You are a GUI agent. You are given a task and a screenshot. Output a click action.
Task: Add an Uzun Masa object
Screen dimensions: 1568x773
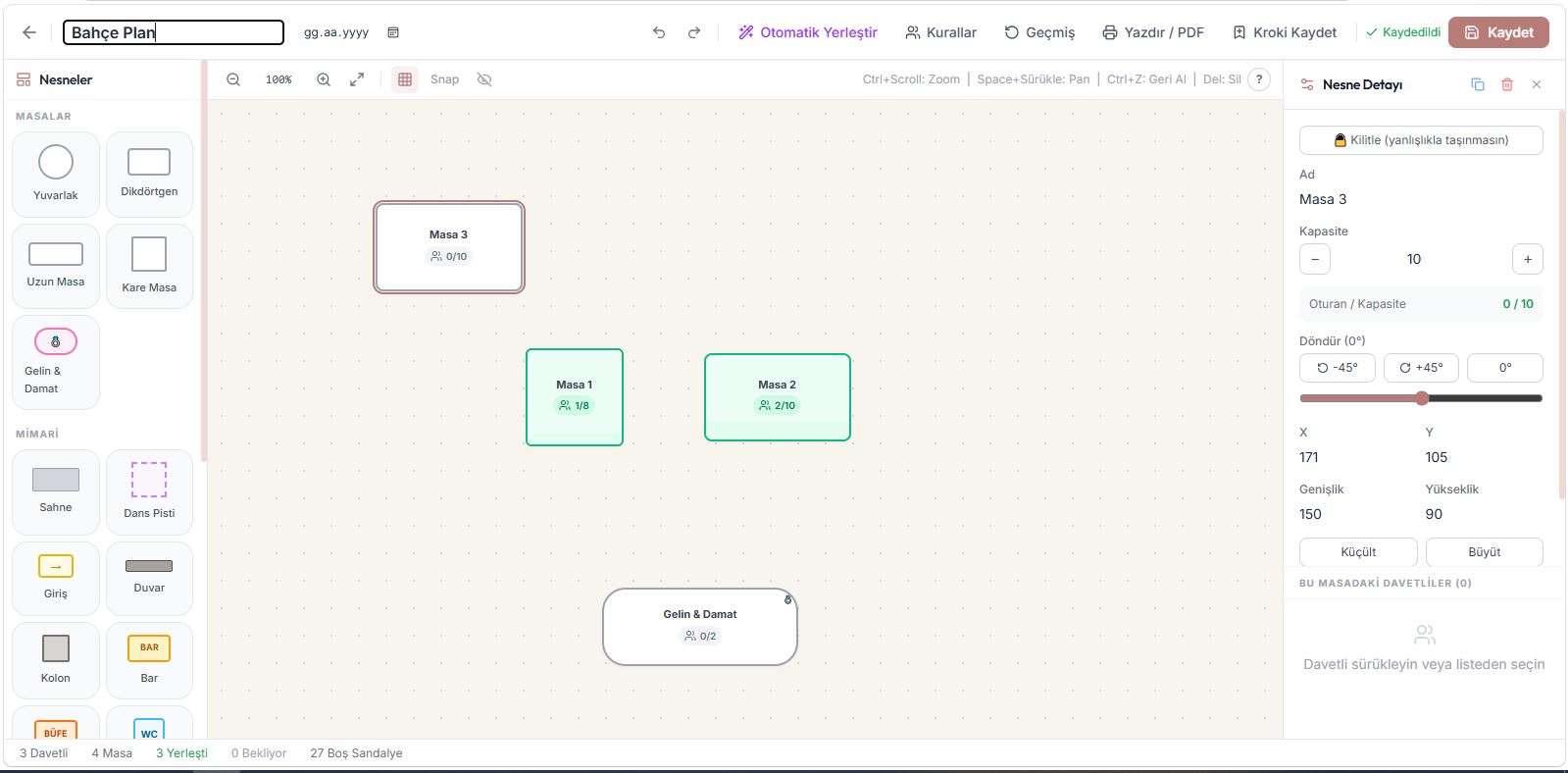click(x=56, y=266)
